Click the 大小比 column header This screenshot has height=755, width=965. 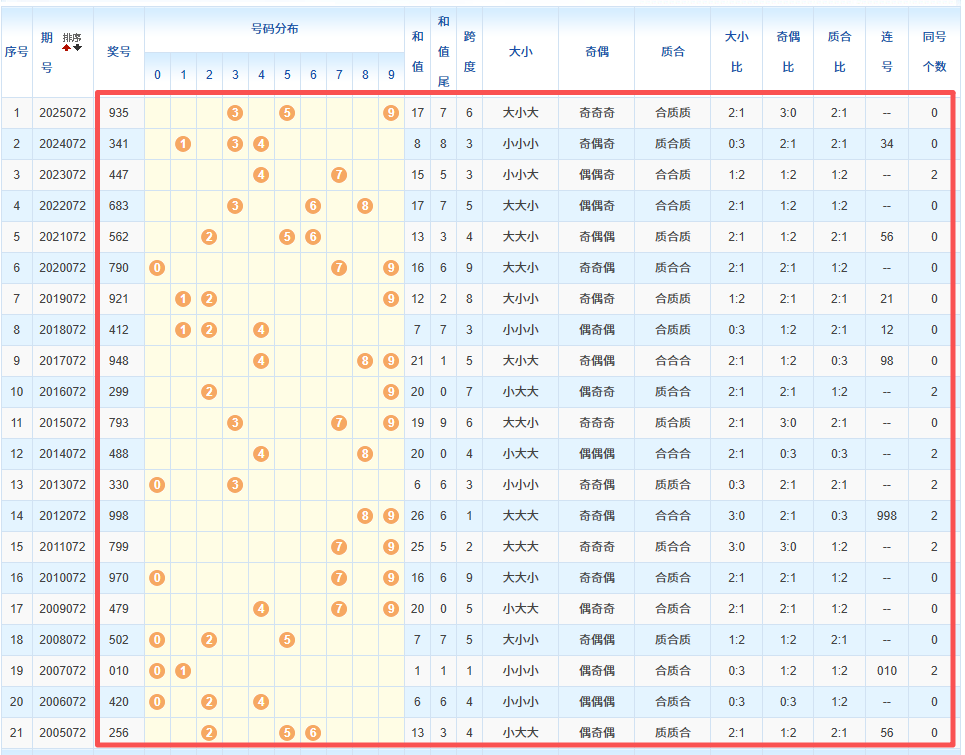pos(736,51)
